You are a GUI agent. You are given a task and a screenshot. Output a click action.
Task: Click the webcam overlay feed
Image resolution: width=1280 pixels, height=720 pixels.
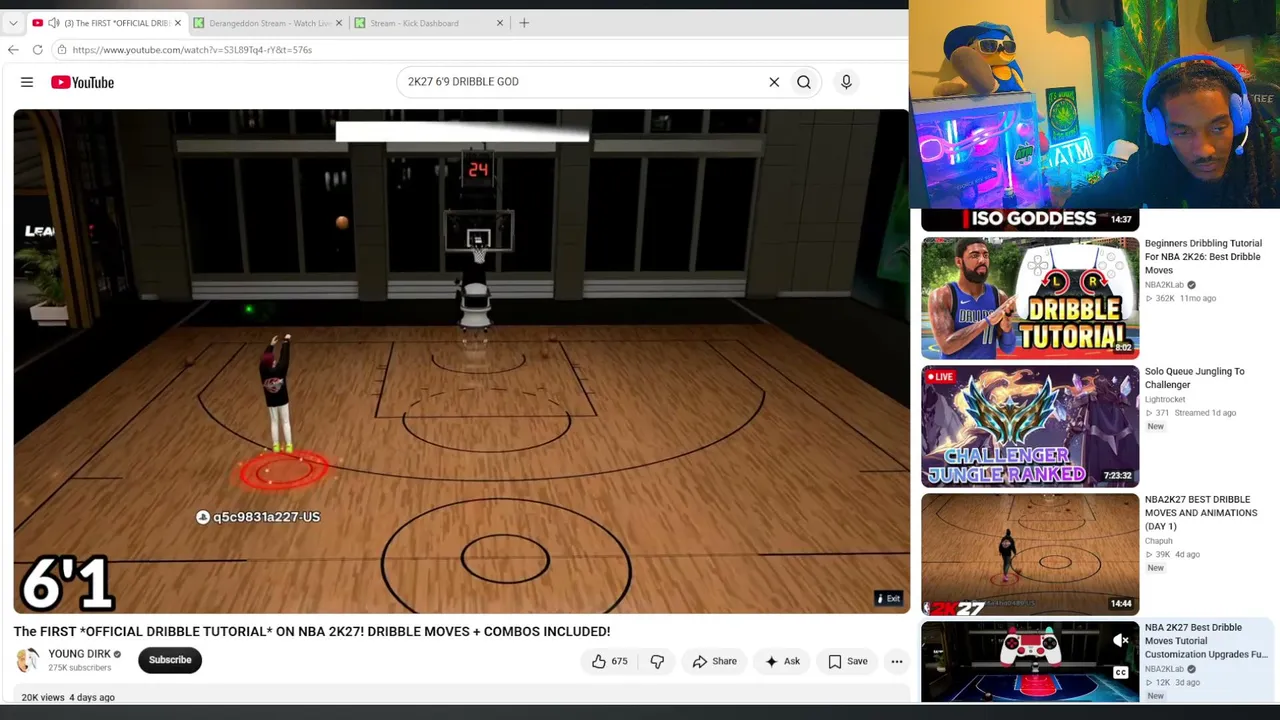(1094, 104)
